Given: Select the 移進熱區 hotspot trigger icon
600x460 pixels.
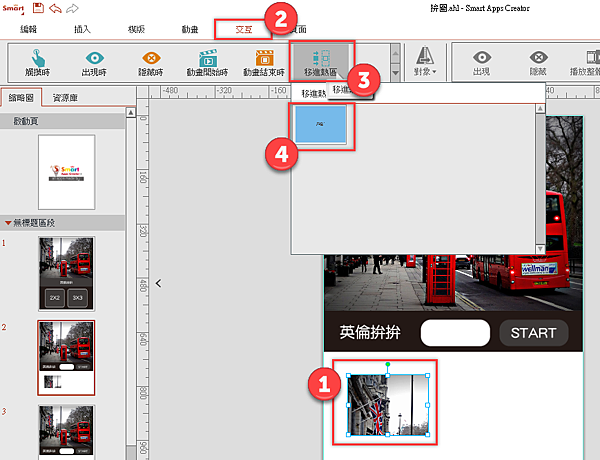Looking at the screenshot, I should pos(321,62).
